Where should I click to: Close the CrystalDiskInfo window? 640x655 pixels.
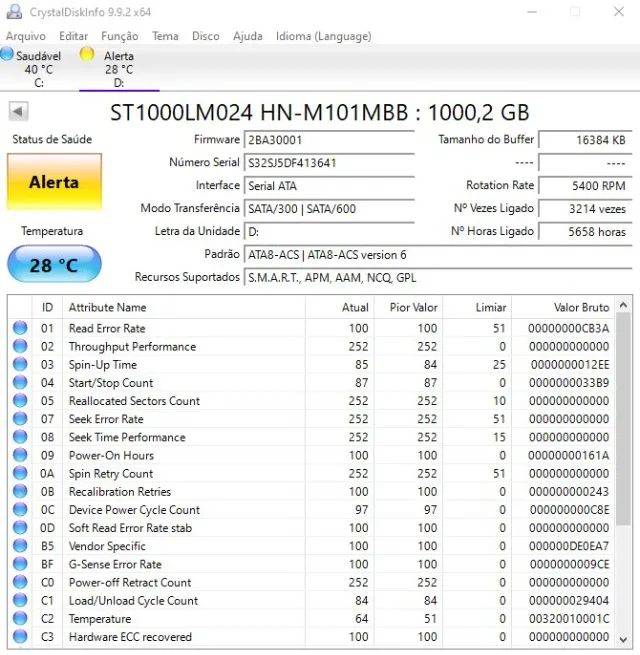[x=619, y=12]
